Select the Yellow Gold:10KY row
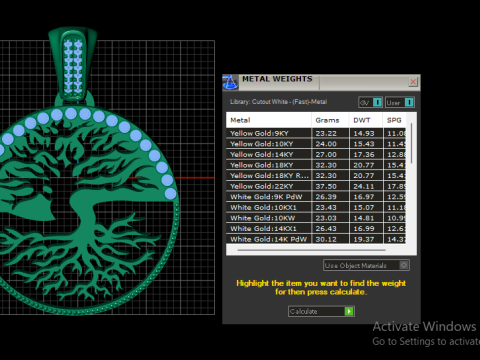Screen dimensions: 480x360 tap(316, 144)
